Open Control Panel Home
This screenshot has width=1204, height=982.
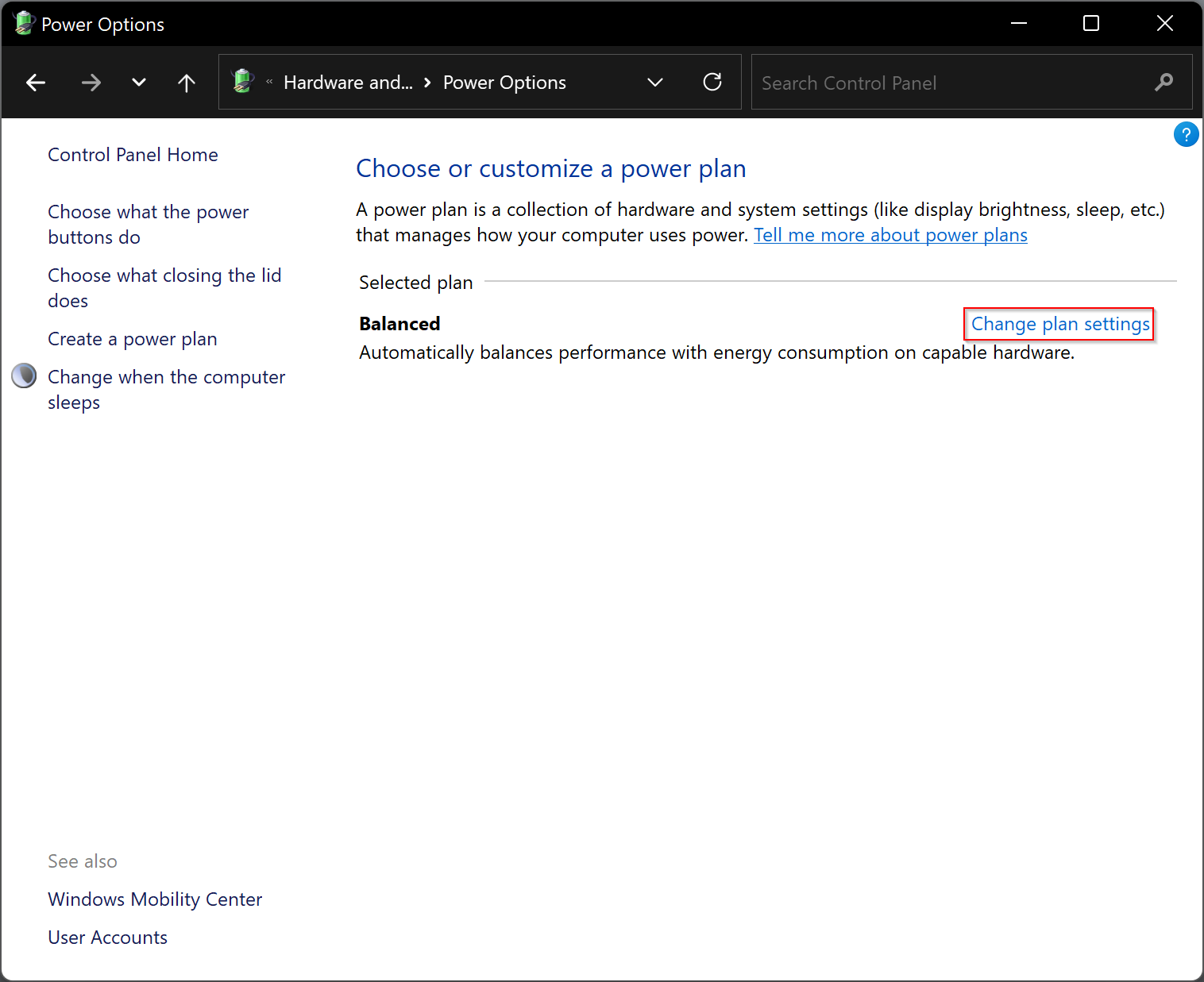click(x=133, y=155)
